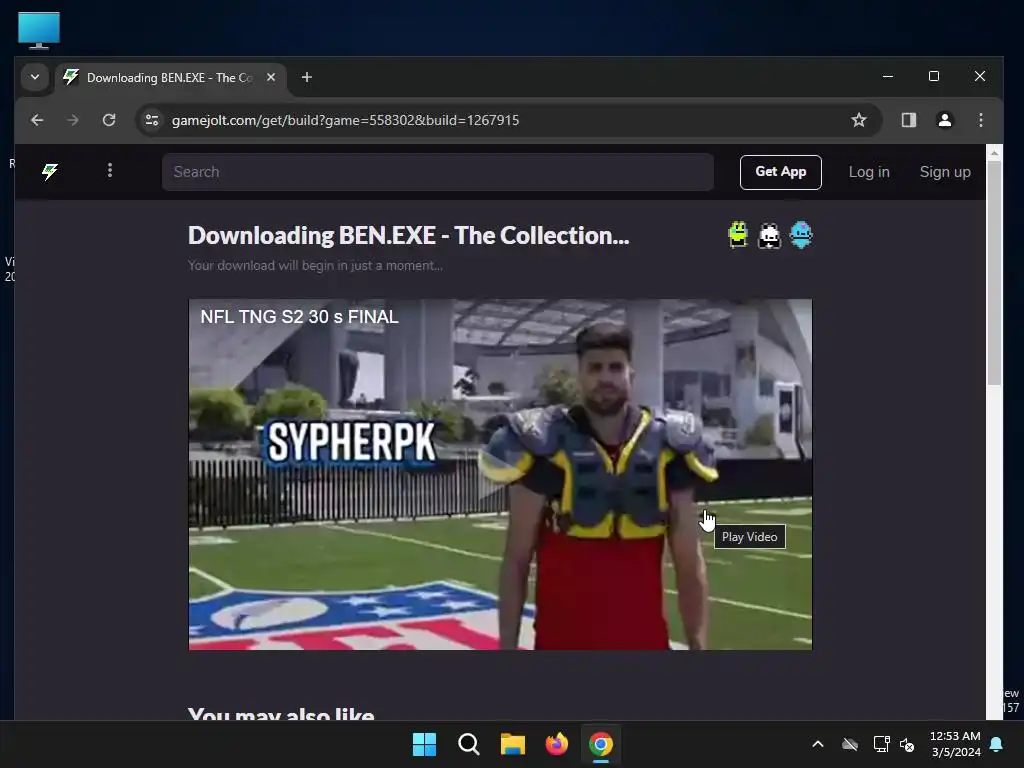Focus the Game Jolt Search field
Screen dimensions: 1024x768
(438, 172)
